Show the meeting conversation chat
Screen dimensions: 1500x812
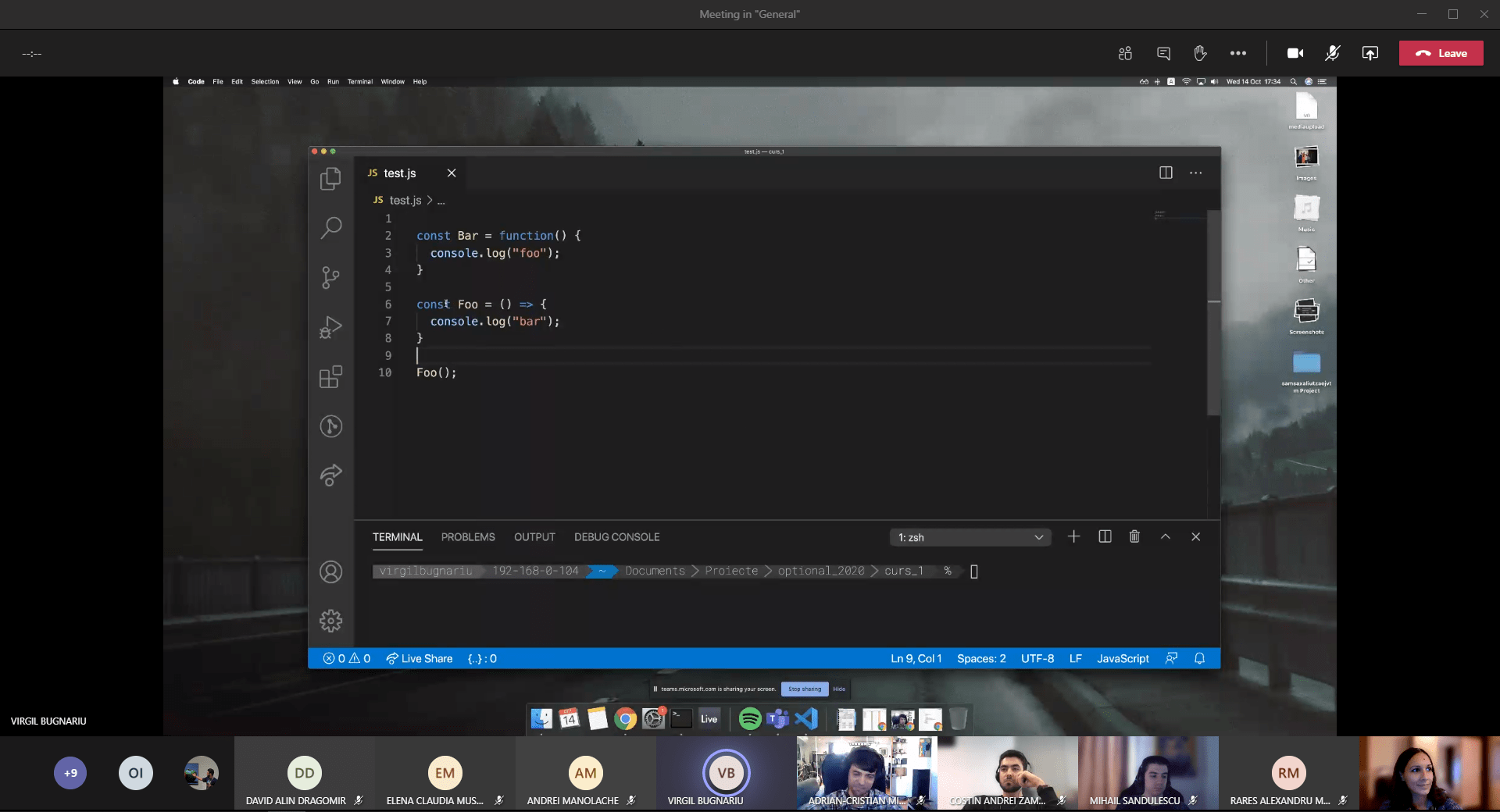[x=1163, y=53]
